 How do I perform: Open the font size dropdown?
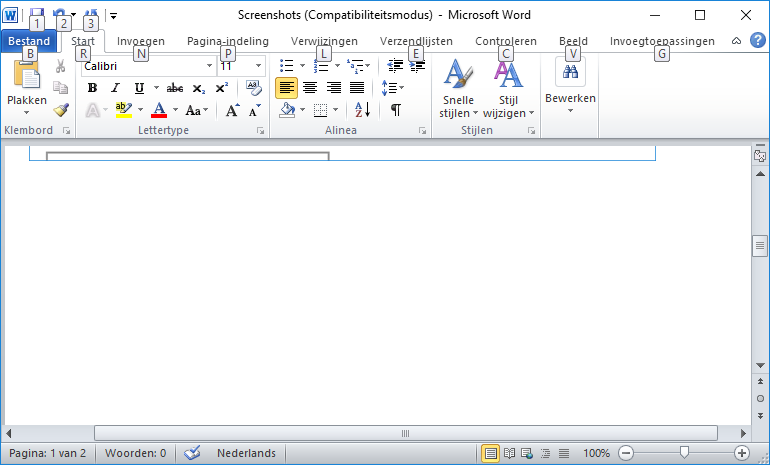258,66
